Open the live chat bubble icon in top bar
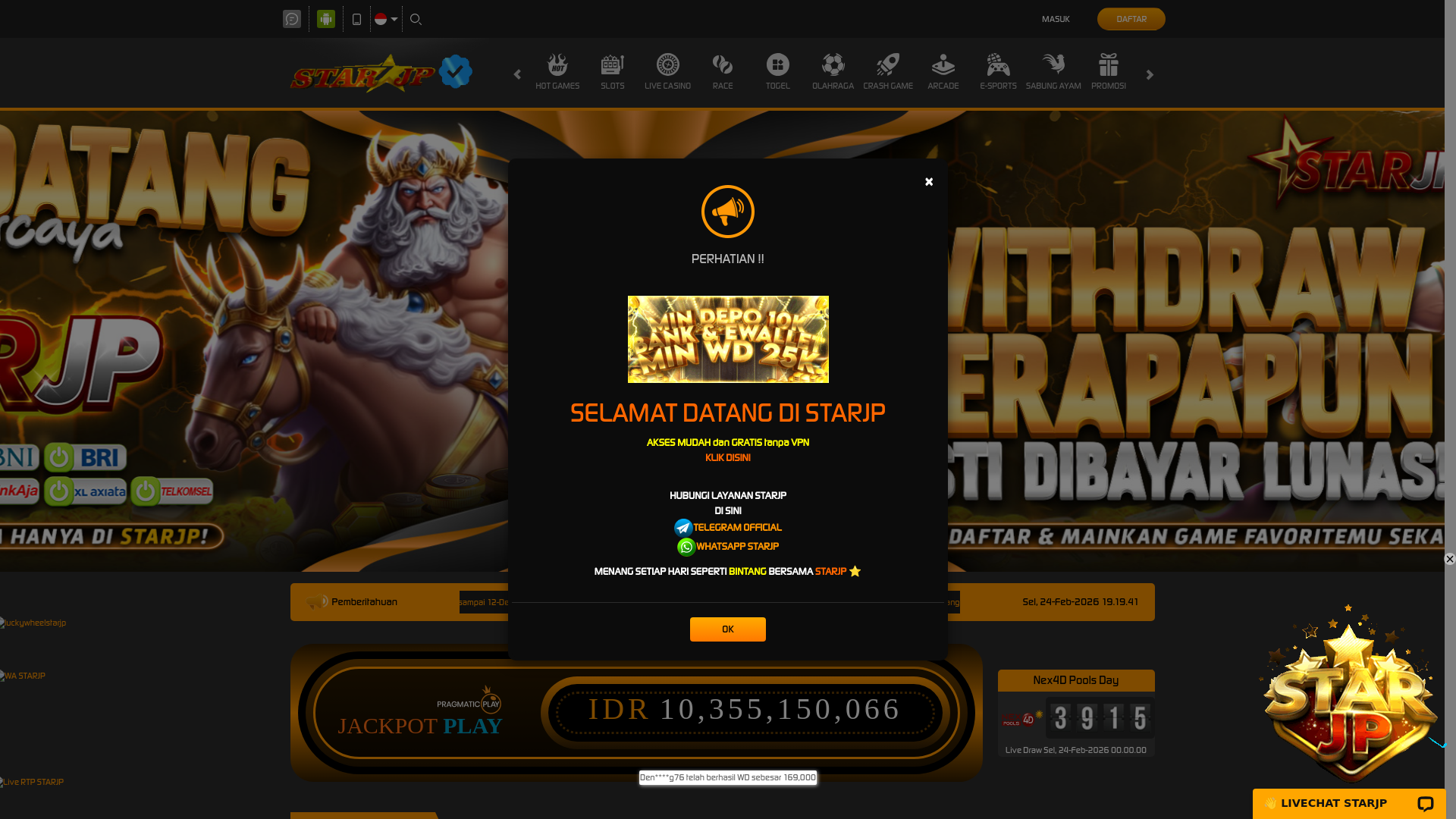 pos(292,19)
